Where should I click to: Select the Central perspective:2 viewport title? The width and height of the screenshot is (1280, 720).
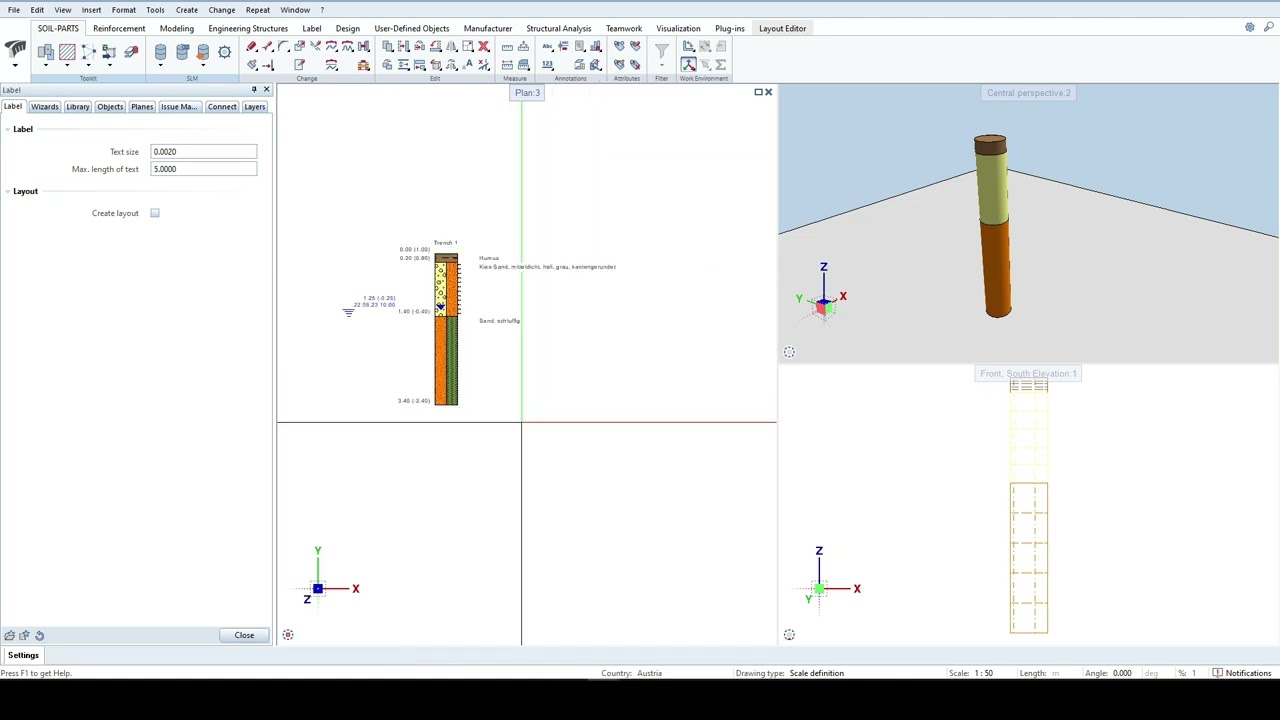[1028, 93]
